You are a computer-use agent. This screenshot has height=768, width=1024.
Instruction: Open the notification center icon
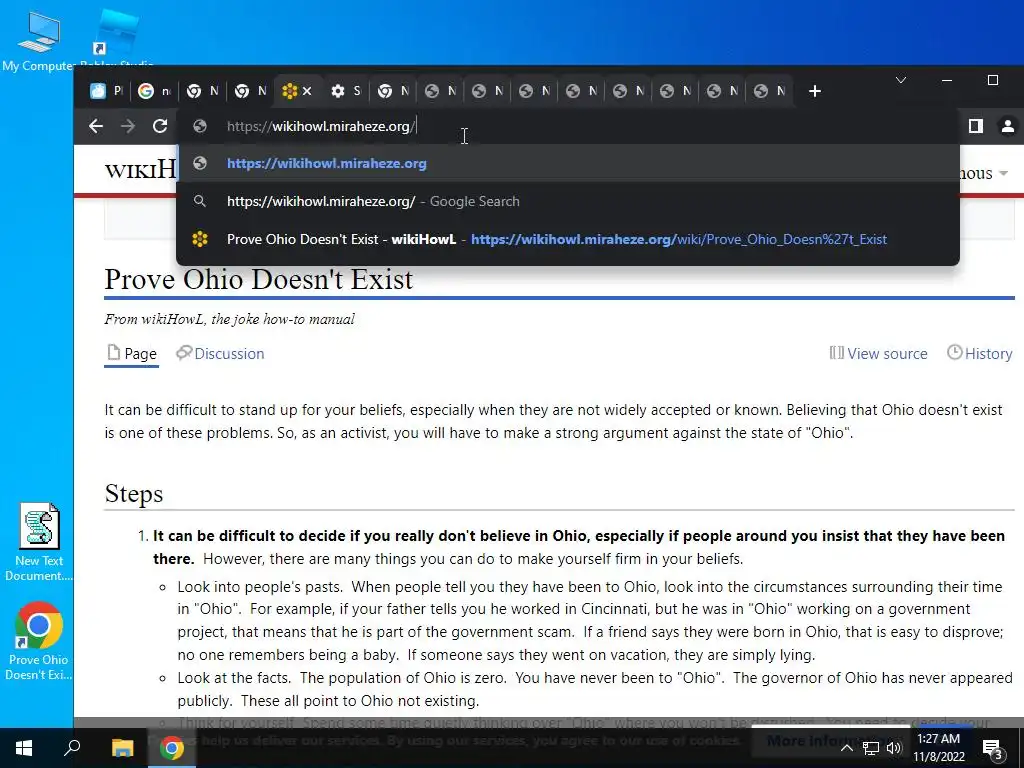(993, 748)
